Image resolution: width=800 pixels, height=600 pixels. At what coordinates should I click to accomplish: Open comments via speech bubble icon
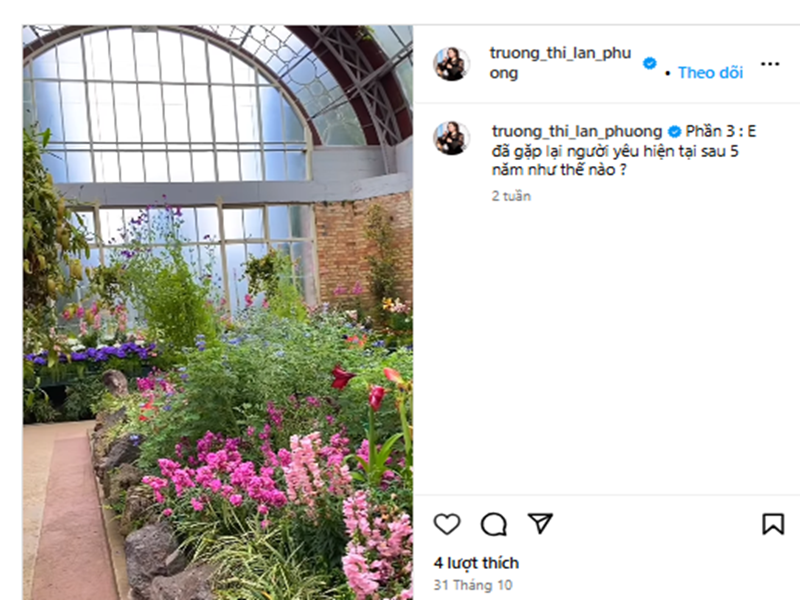[493, 524]
